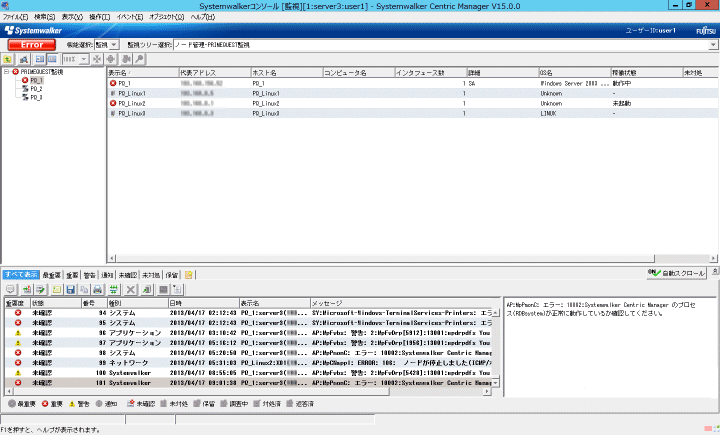Open the オブジェクト(O) menu
720x435 pixels.
pyautogui.click(x=166, y=17)
